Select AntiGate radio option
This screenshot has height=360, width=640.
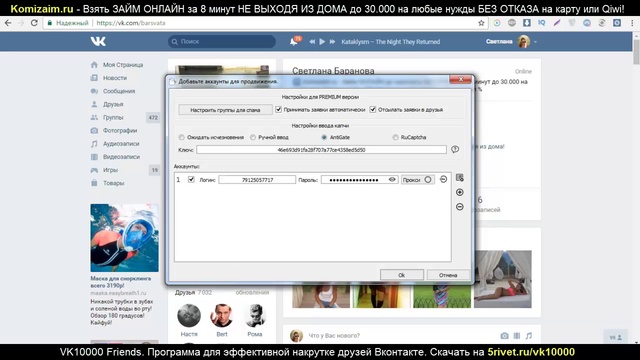coord(324,137)
